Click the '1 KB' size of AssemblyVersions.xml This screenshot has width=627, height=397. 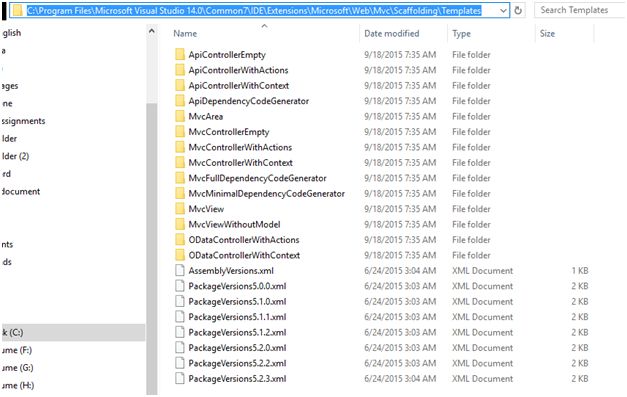pos(580,271)
